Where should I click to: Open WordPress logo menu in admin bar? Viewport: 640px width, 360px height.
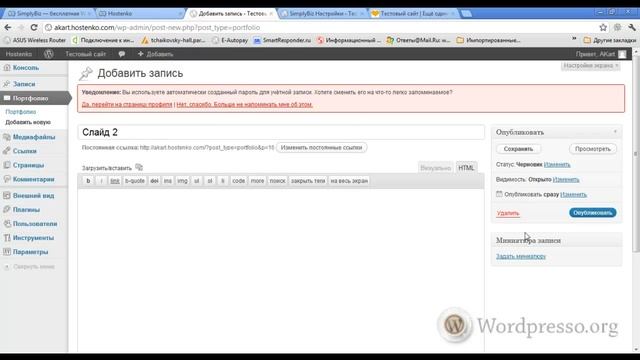point(49,54)
